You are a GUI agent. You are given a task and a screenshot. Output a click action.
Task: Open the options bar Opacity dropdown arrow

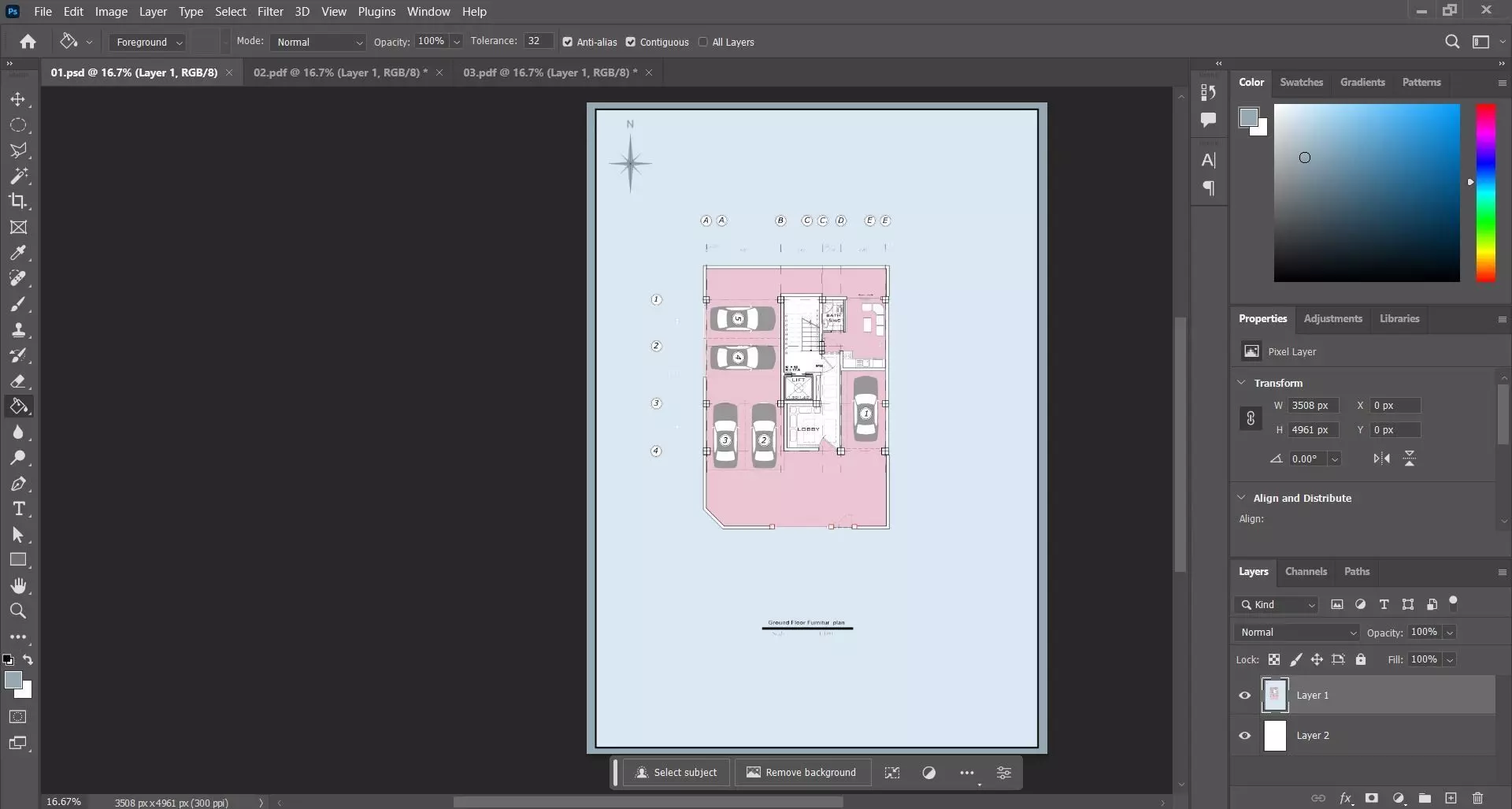457,42
